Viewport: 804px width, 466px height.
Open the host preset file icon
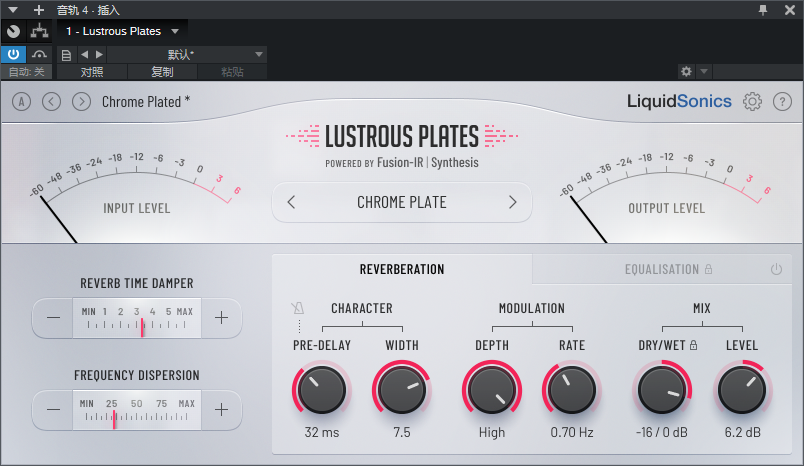click(x=66, y=55)
